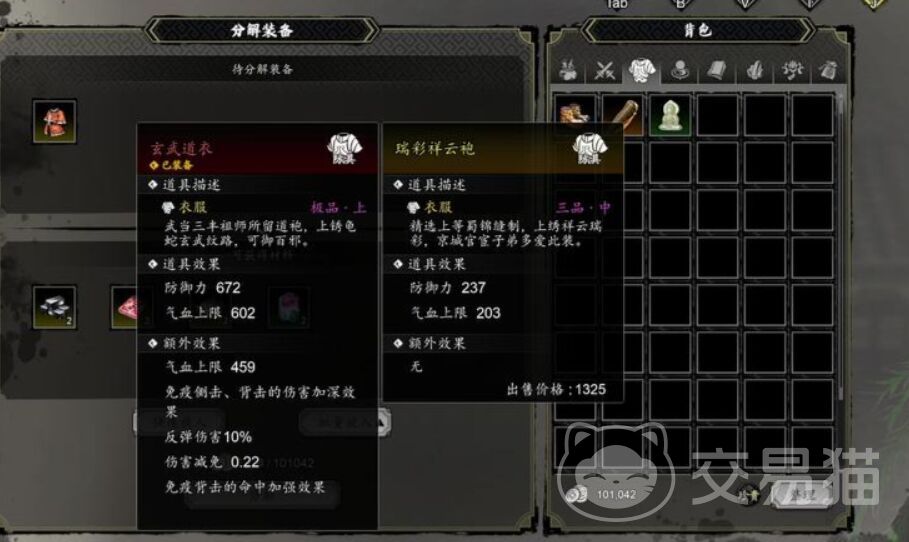
Task: Click the silver ingots material reward
Action: [x=54, y=307]
